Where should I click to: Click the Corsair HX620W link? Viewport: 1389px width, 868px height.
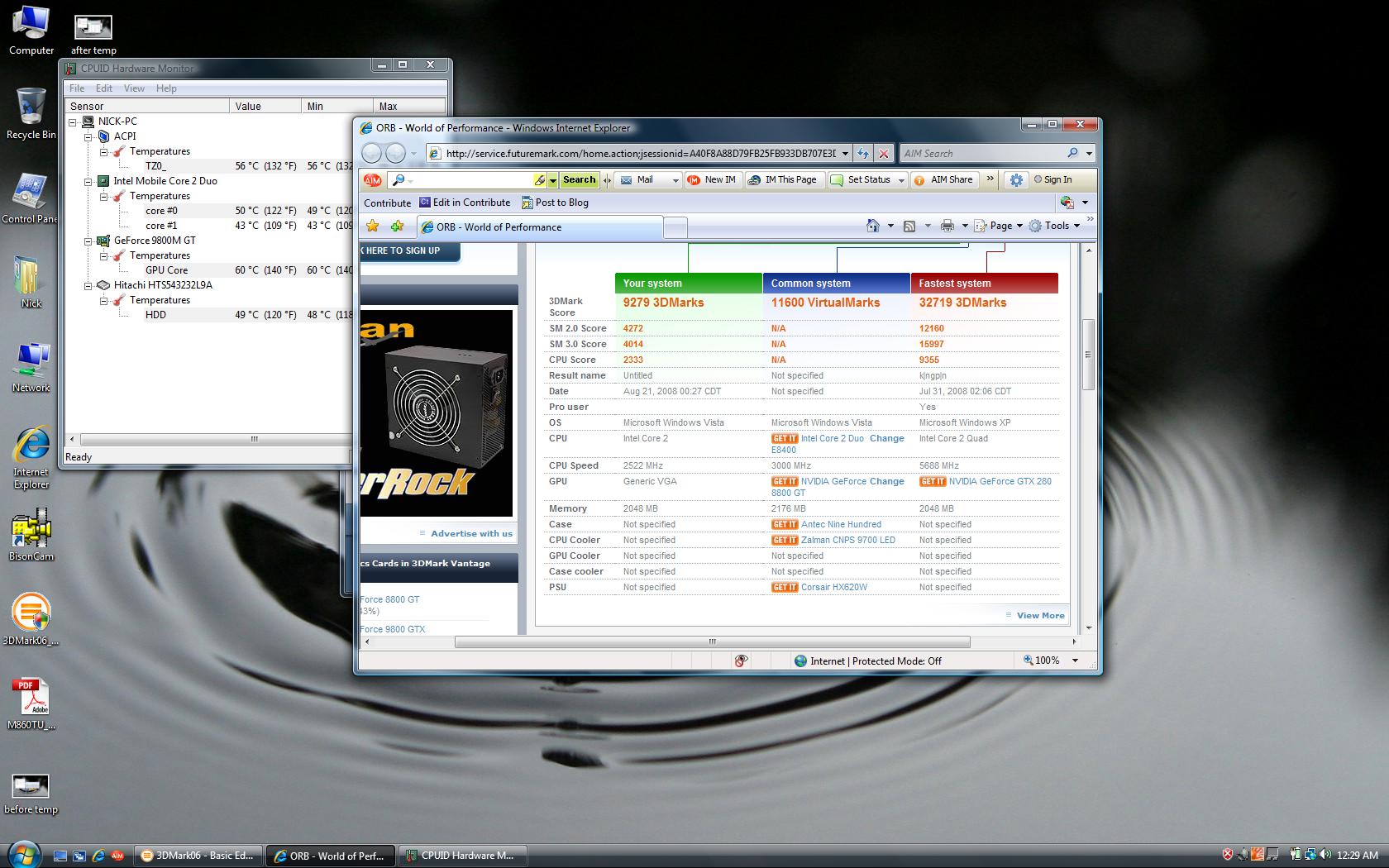click(834, 588)
